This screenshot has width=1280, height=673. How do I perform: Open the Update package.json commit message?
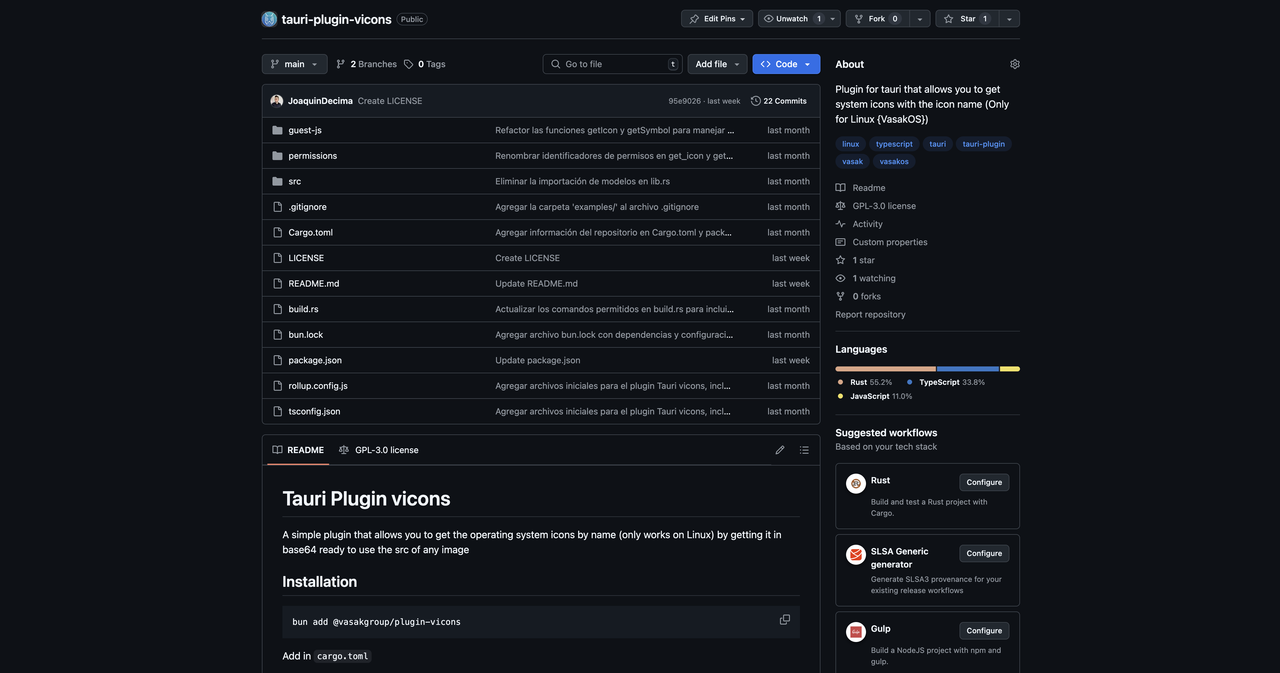(538, 360)
